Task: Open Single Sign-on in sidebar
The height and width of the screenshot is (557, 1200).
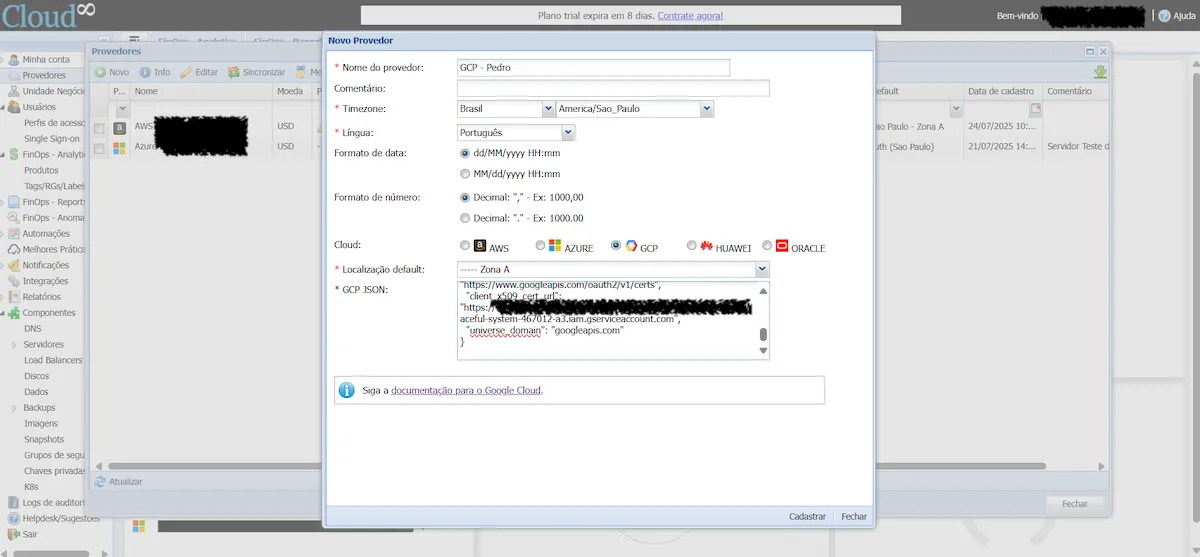Action: [52, 138]
